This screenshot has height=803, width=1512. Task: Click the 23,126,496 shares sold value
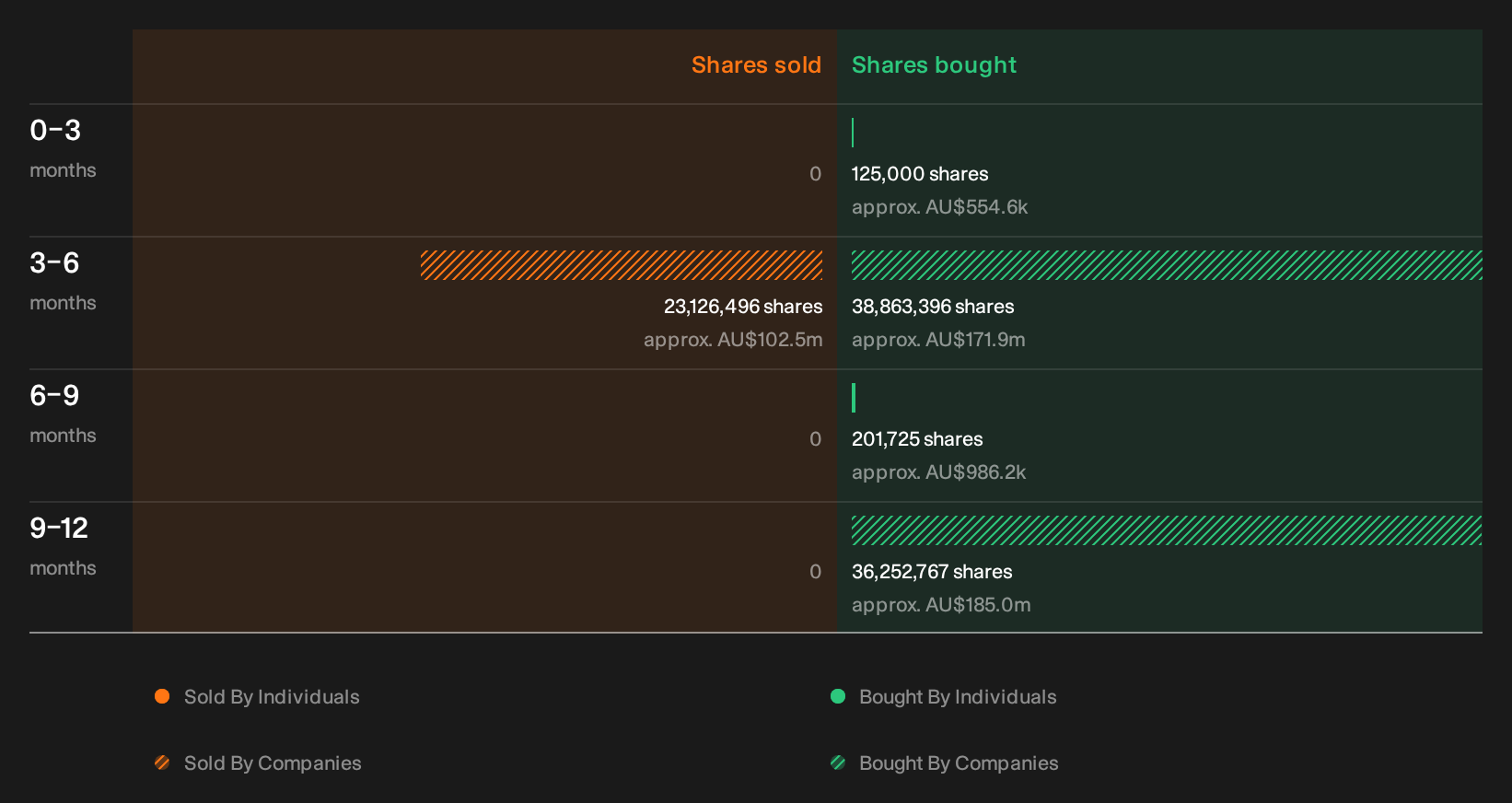(x=743, y=307)
